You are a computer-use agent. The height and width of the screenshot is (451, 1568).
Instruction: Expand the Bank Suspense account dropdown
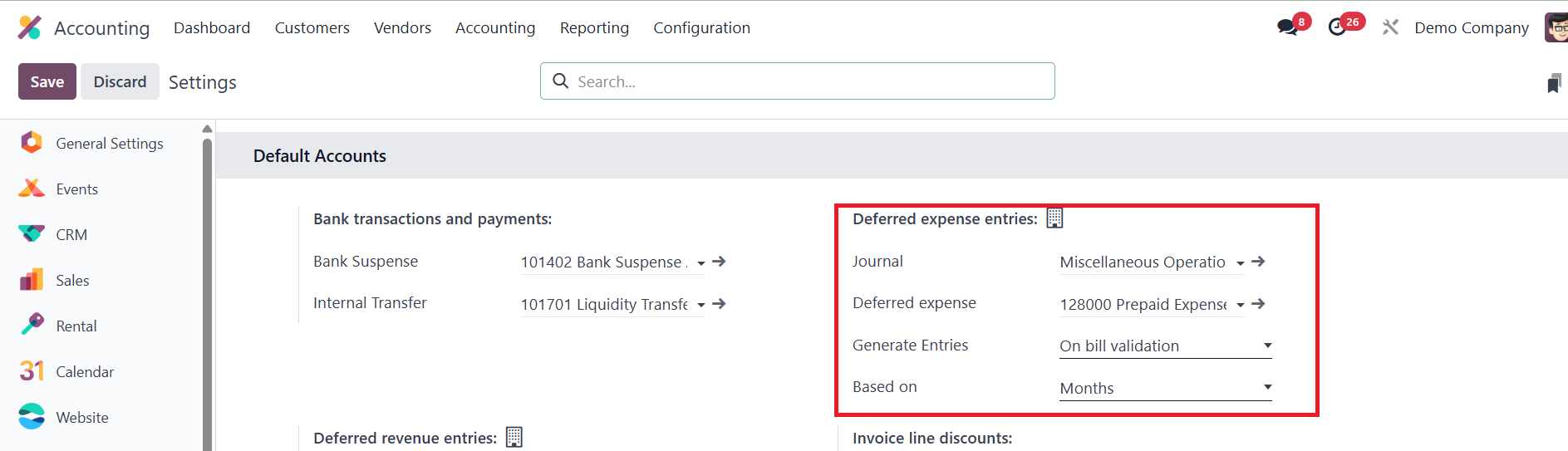(x=701, y=263)
